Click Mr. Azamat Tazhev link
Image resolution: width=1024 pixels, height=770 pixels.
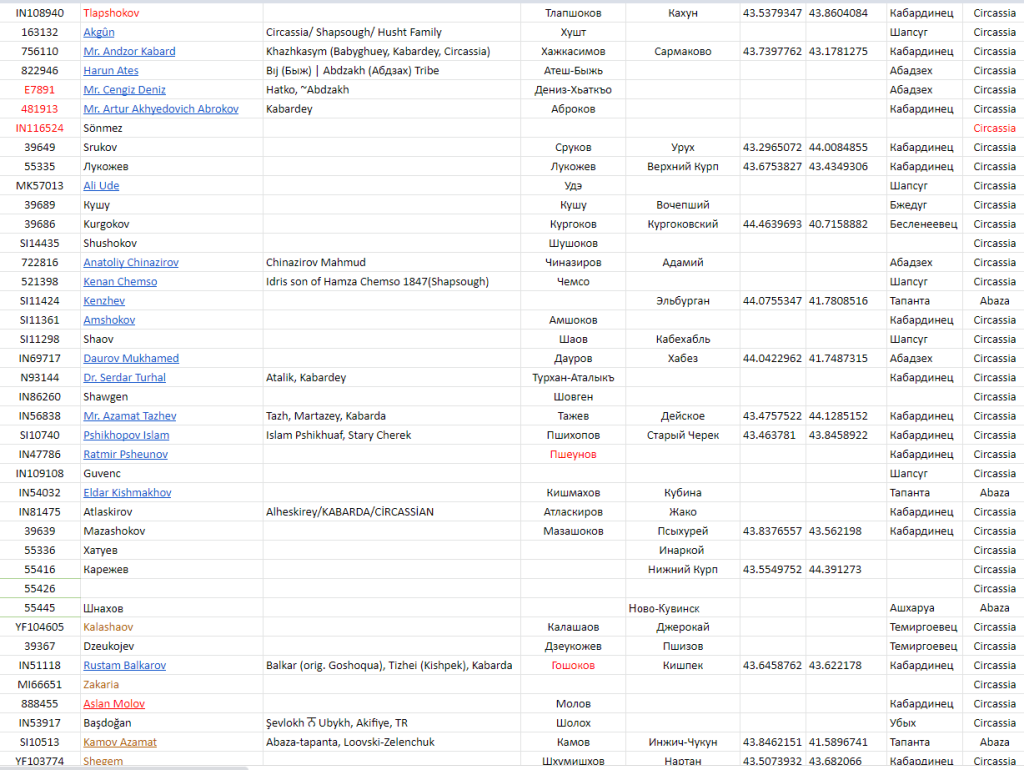click(130, 416)
